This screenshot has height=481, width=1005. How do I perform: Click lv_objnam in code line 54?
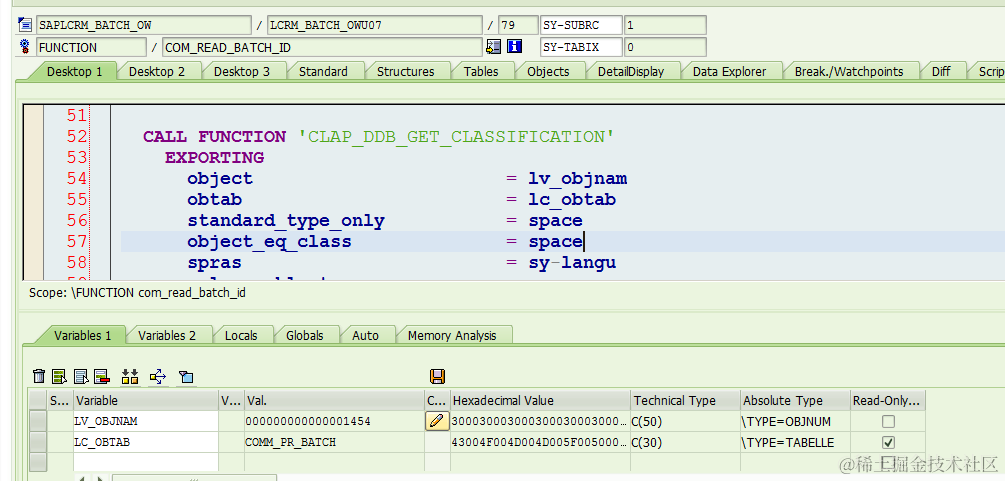click(577, 178)
